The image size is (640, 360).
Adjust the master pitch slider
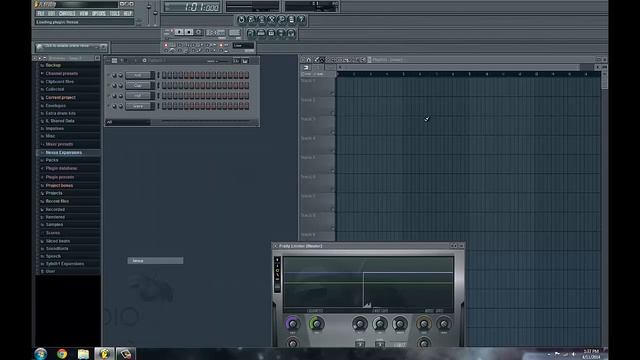(x=156, y=12)
